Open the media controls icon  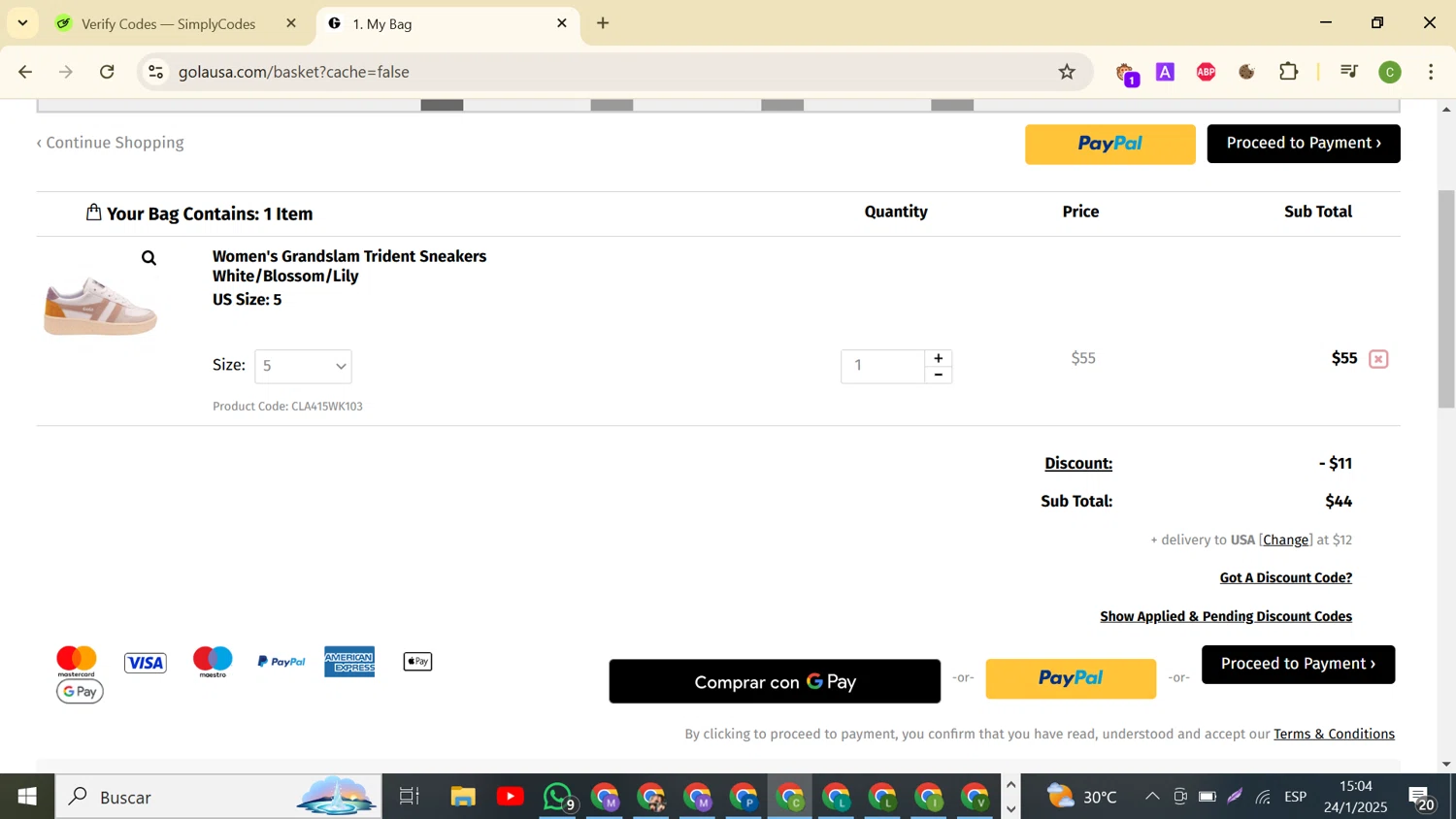[x=1348, y=72]
